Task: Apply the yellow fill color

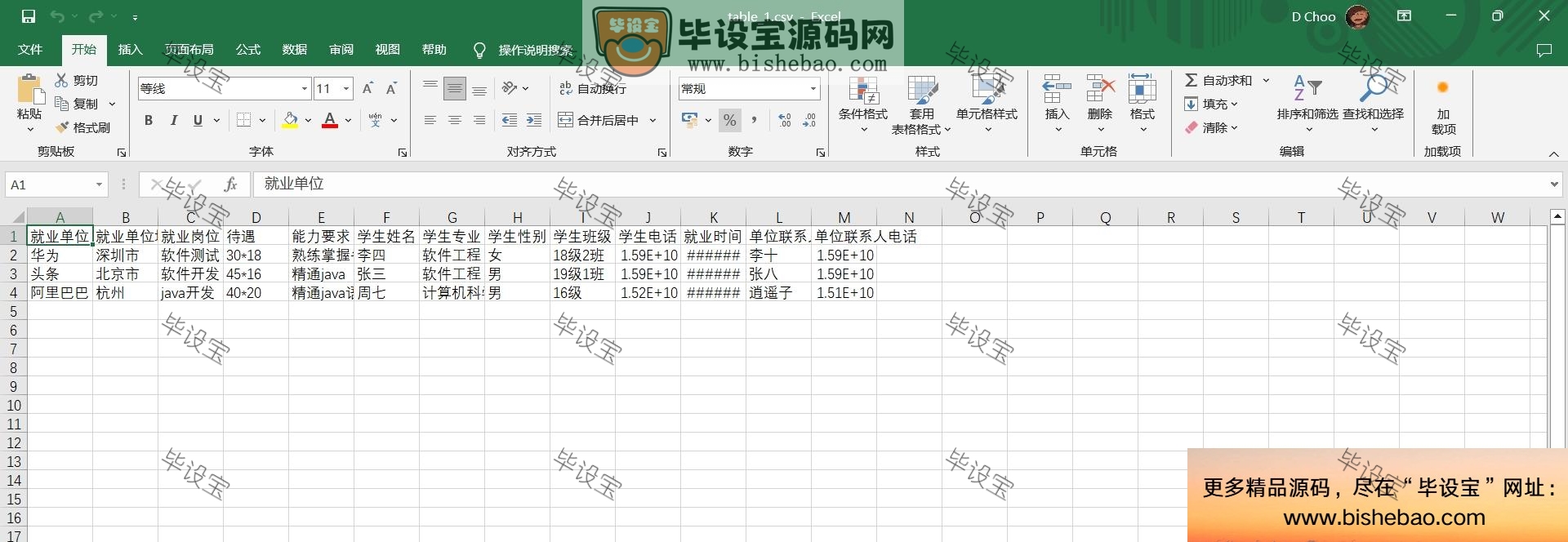Action: 291,120
